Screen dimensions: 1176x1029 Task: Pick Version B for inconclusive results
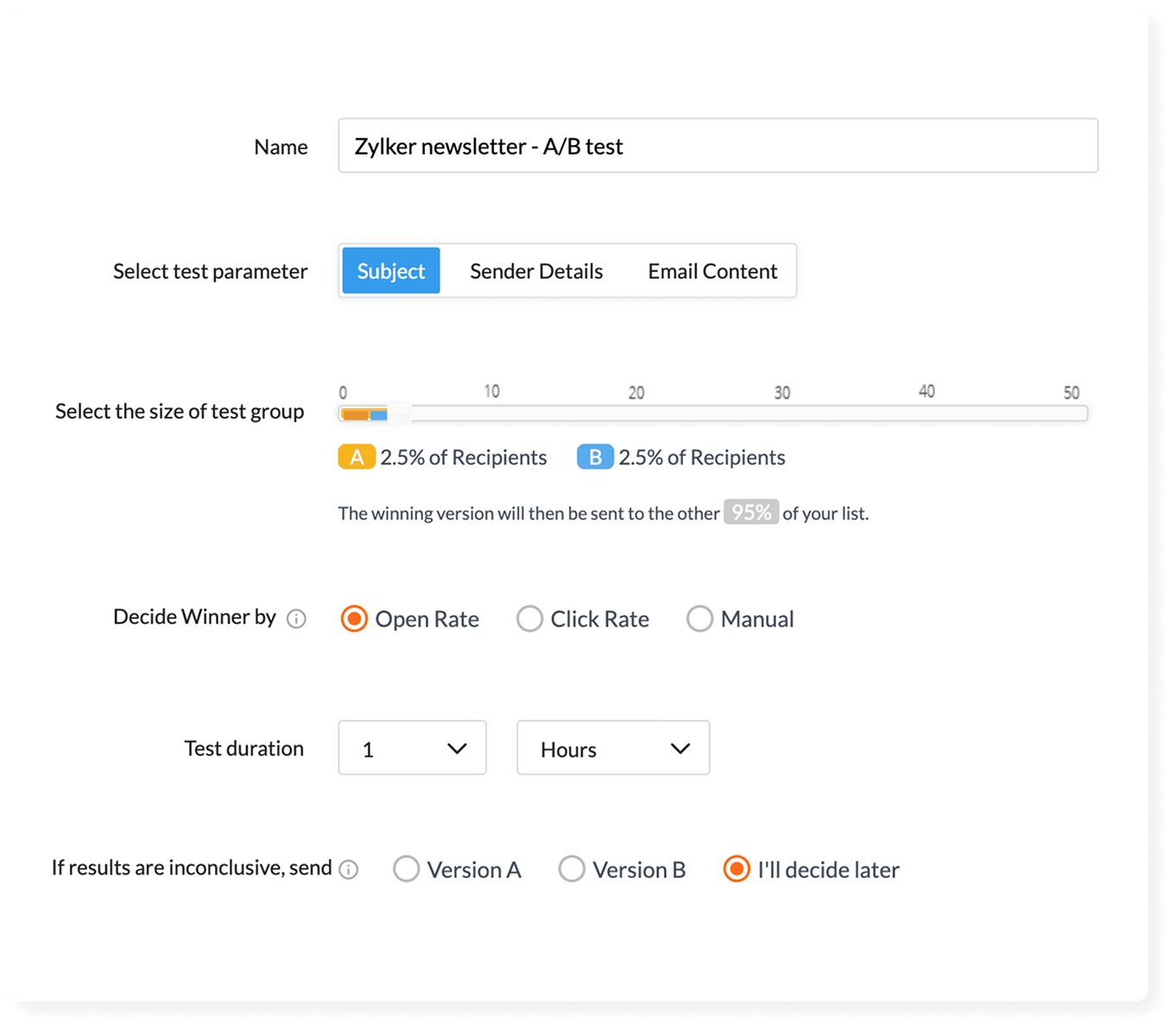pyautogui.click(x=572, y=869)
